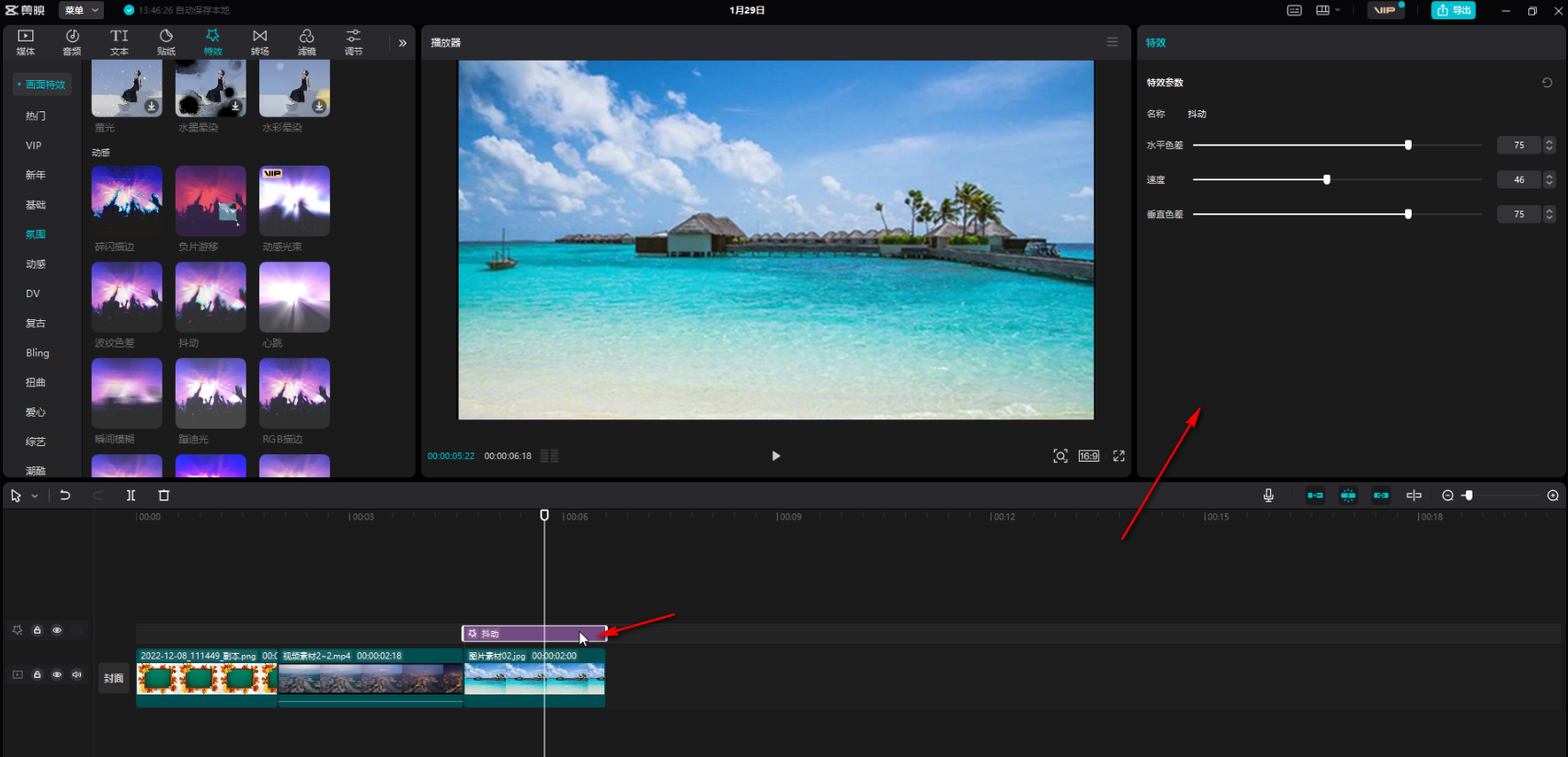Click the split clip tool in timeline toolbar
The image size is (1568, 757).
point(131,495)
